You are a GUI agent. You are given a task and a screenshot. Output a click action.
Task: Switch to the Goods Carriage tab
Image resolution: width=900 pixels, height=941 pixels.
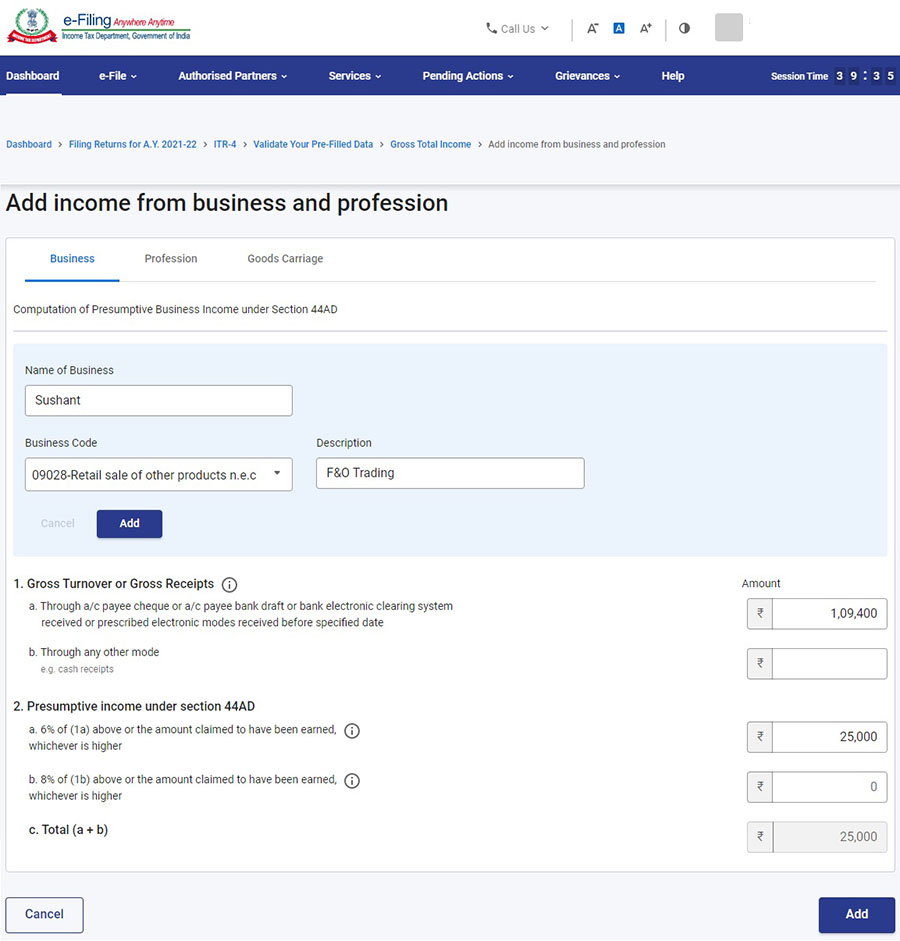pos(284,258)
